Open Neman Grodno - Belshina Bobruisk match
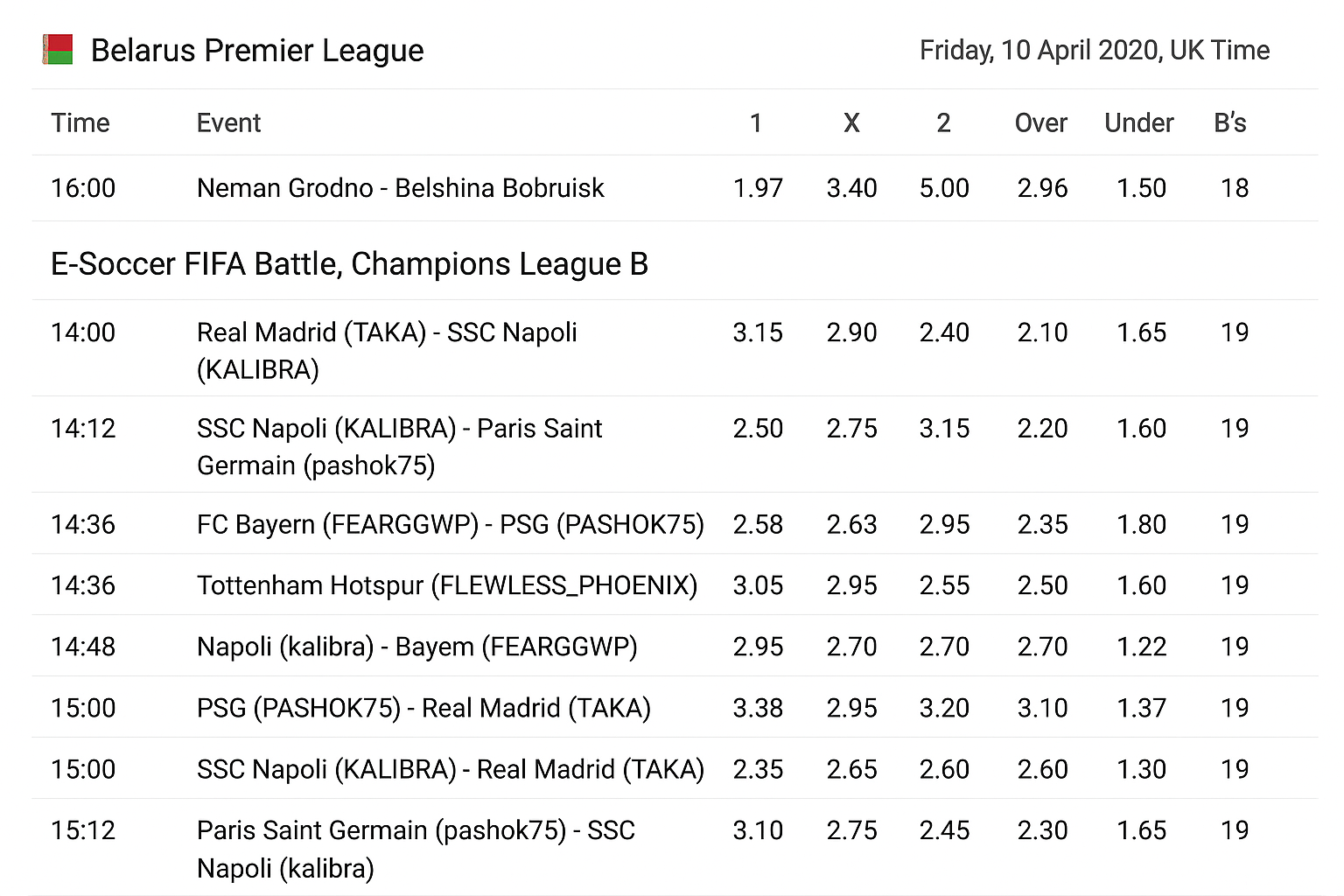 [x=400, y=188]
